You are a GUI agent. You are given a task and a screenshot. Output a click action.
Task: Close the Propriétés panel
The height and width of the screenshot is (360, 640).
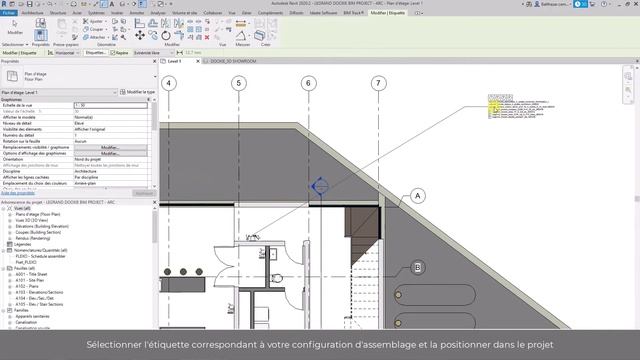click(154, 61)
